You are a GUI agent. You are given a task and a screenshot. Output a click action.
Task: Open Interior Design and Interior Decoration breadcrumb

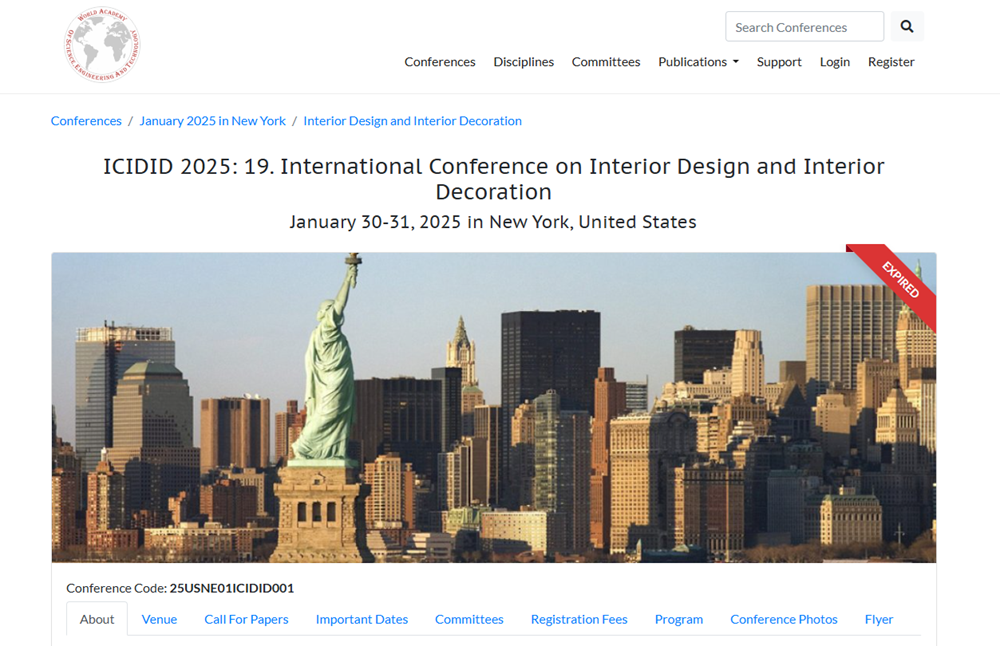412,121
